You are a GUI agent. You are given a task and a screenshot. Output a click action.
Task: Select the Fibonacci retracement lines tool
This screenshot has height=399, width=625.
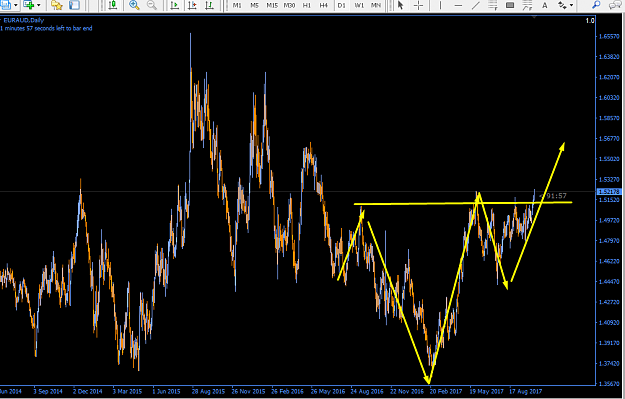pyautogui.click(x=493, y=5)
